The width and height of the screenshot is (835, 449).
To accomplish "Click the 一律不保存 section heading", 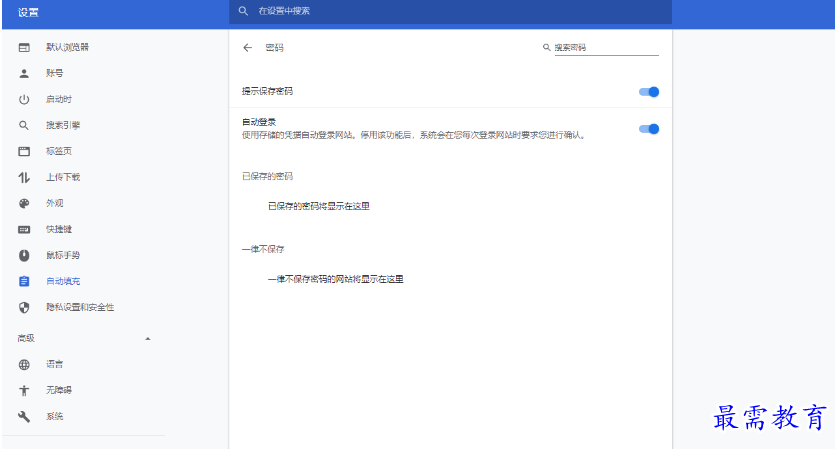I will pos(263,249).
